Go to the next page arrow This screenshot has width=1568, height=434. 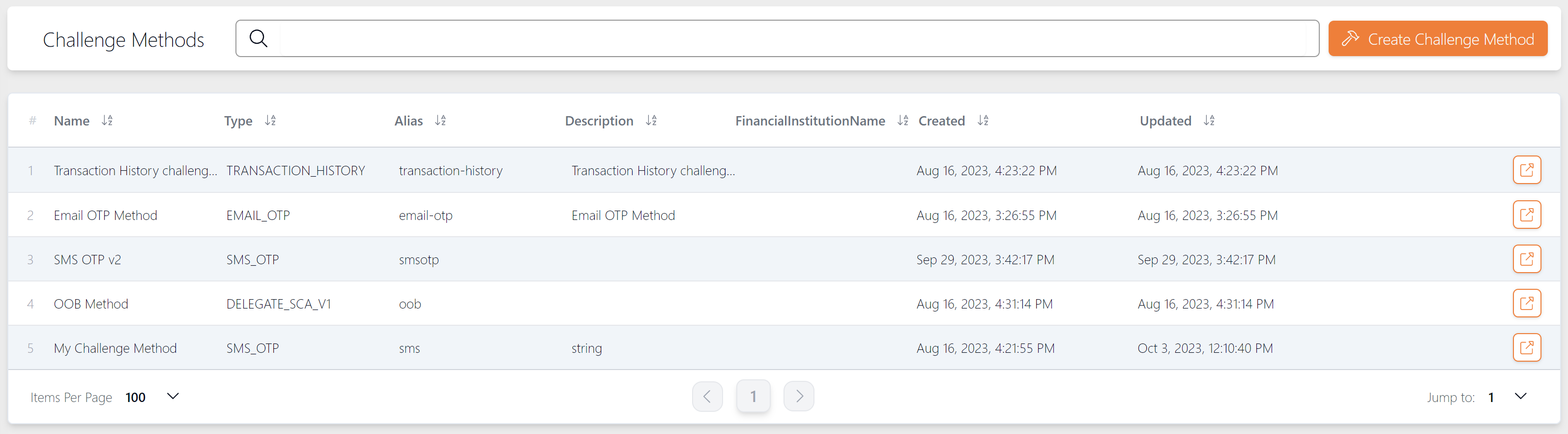click(x=798, y=396)
